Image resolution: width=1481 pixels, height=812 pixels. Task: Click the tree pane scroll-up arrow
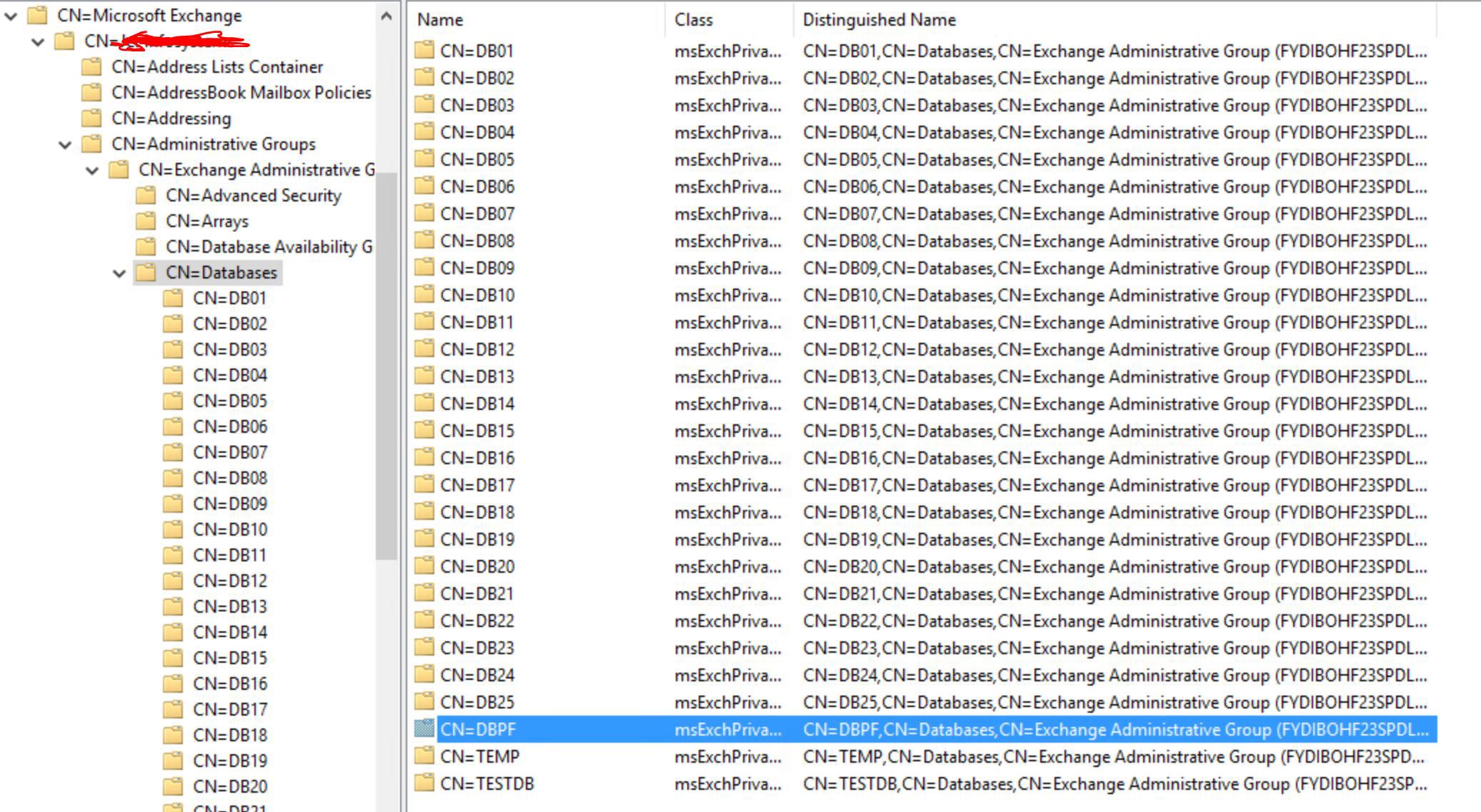pyautogui.click(x=387, y=16)
